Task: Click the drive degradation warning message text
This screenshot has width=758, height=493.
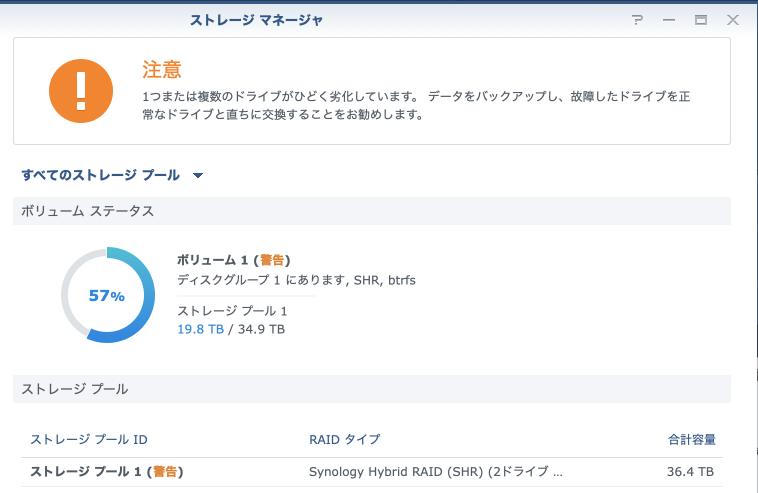Action: [x=416, y=105]
